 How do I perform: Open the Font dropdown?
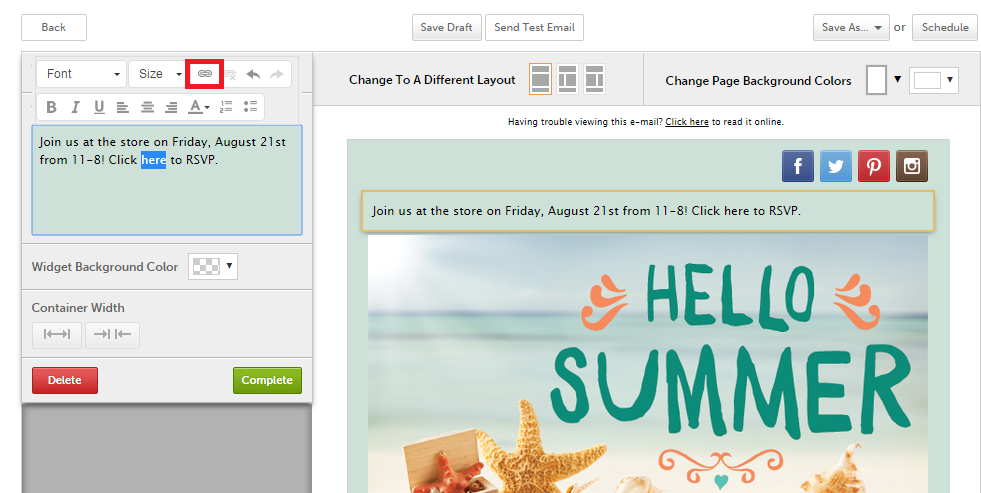click(x=82, y=74)
